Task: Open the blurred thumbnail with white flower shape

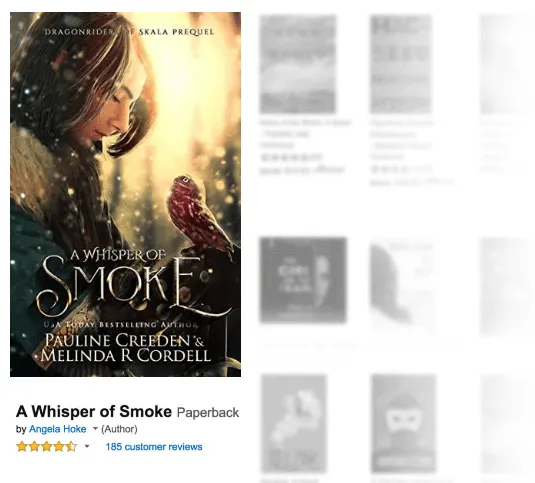Action: (x=294, y=424)
